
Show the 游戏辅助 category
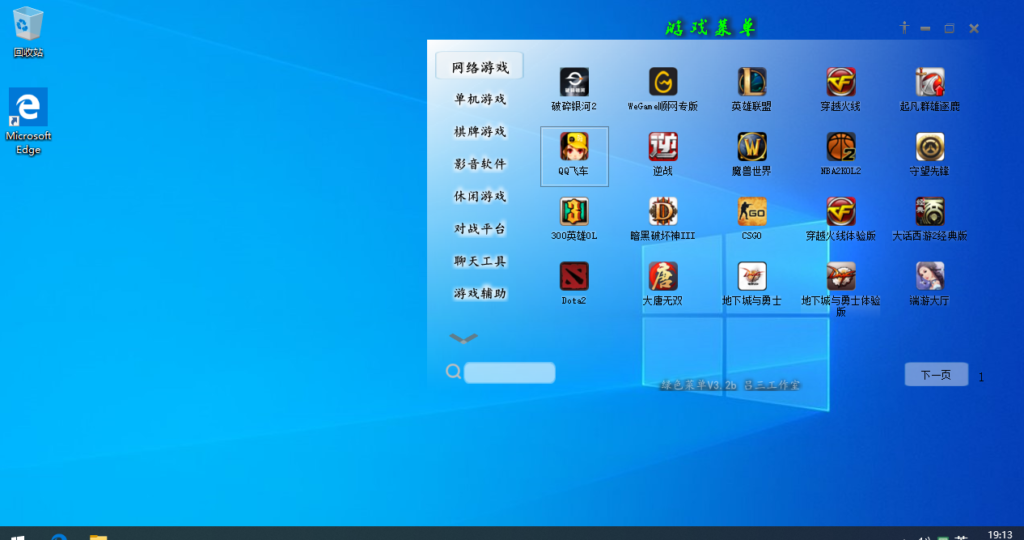pyautogui.click(x=480, y=293)
